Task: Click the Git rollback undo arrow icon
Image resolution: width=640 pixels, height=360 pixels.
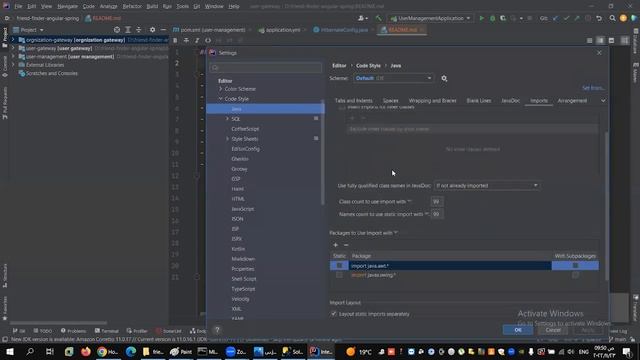Action: pyautogui.click(x=599, y=18)
